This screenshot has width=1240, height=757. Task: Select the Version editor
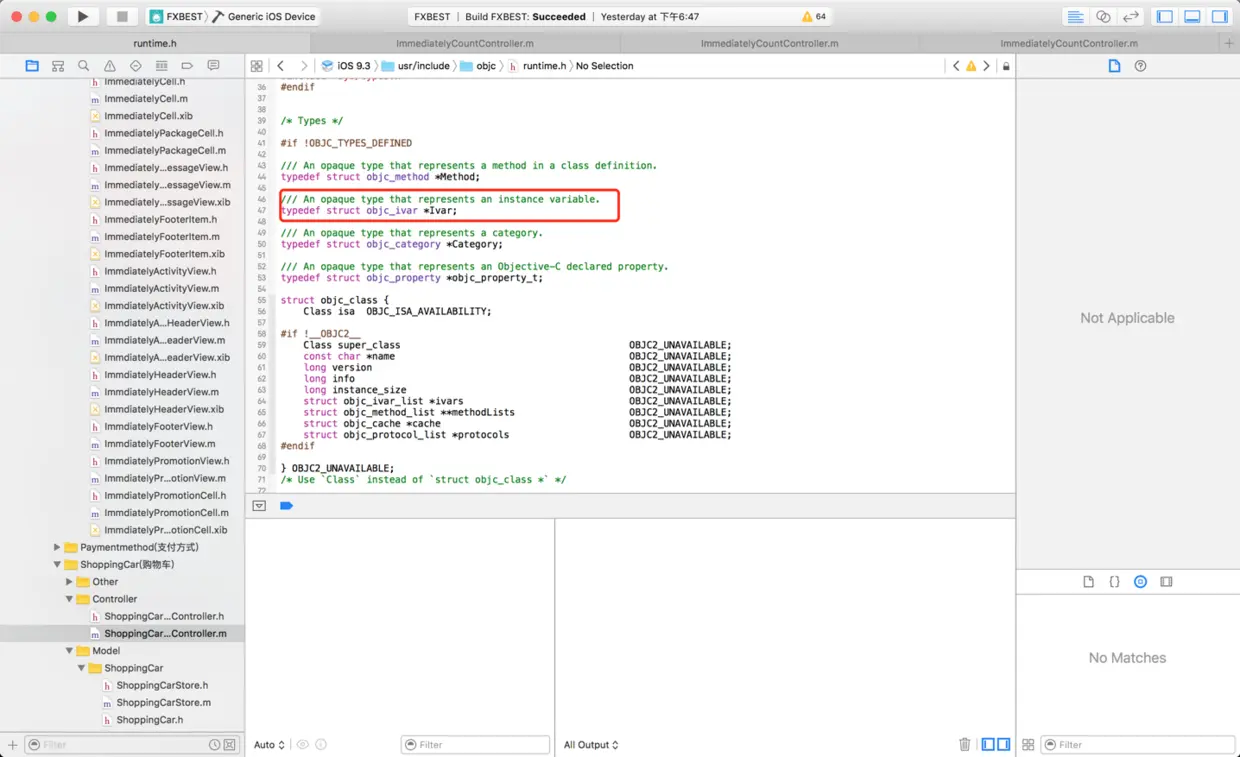(1131, 17)
